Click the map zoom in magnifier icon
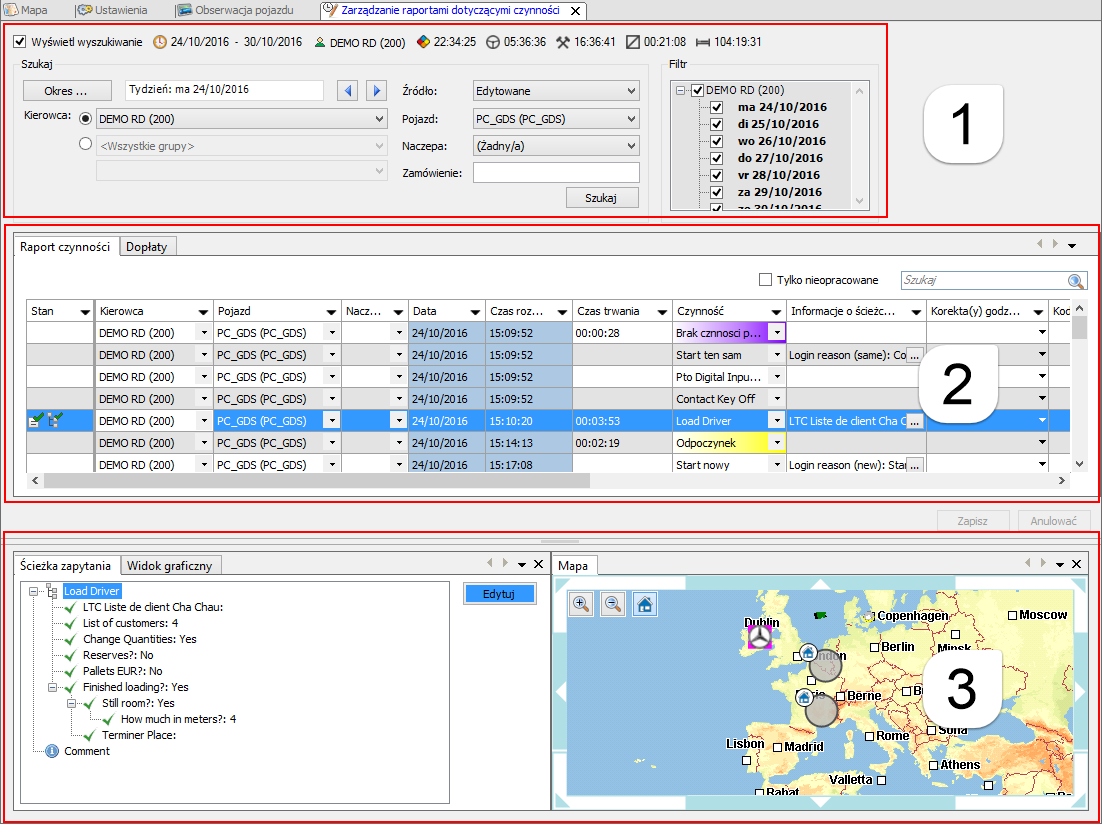1102x824 pixels. point(581,604)
